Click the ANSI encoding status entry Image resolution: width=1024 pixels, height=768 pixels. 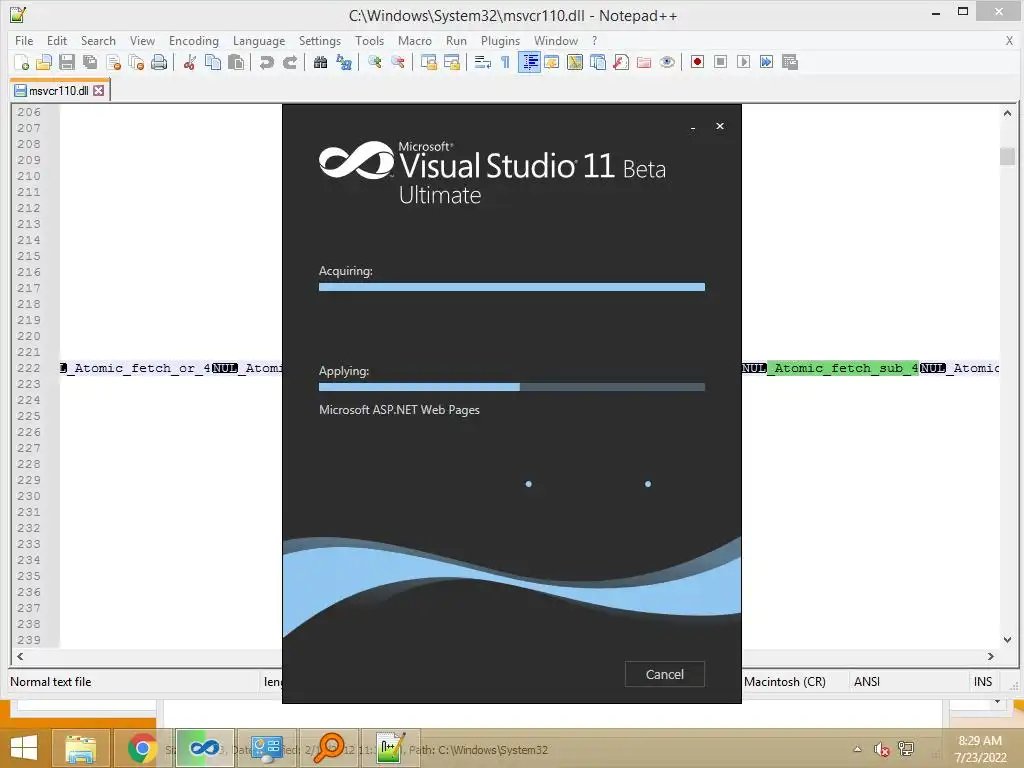pyautogui.click(x=867, y=682)
